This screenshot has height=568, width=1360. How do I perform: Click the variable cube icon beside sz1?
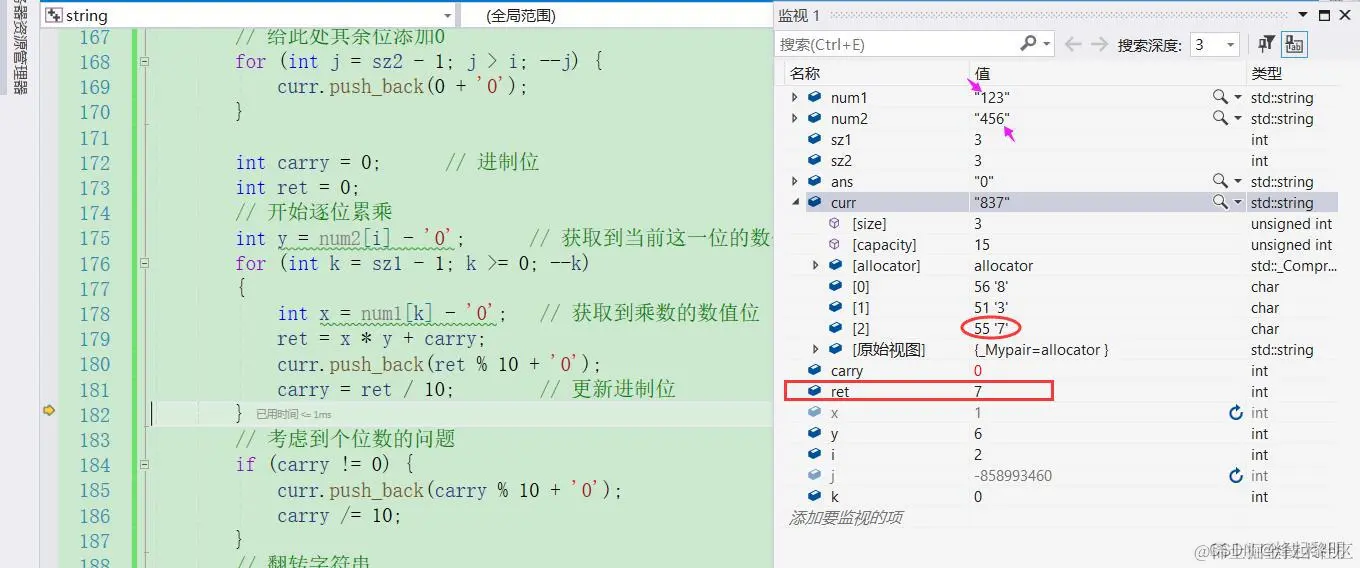(814, 139)
